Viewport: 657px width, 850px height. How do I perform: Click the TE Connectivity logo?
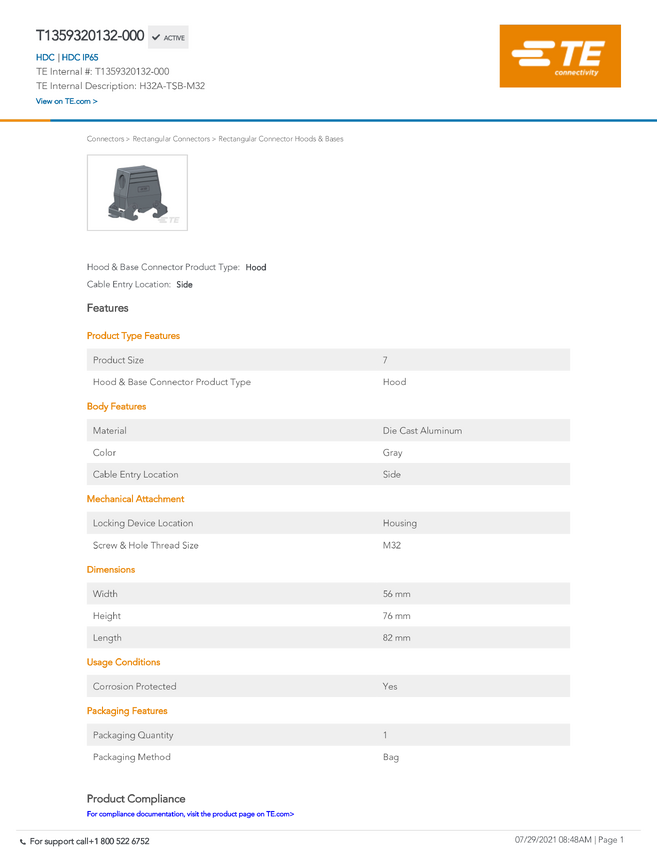(x=560, y=56)
